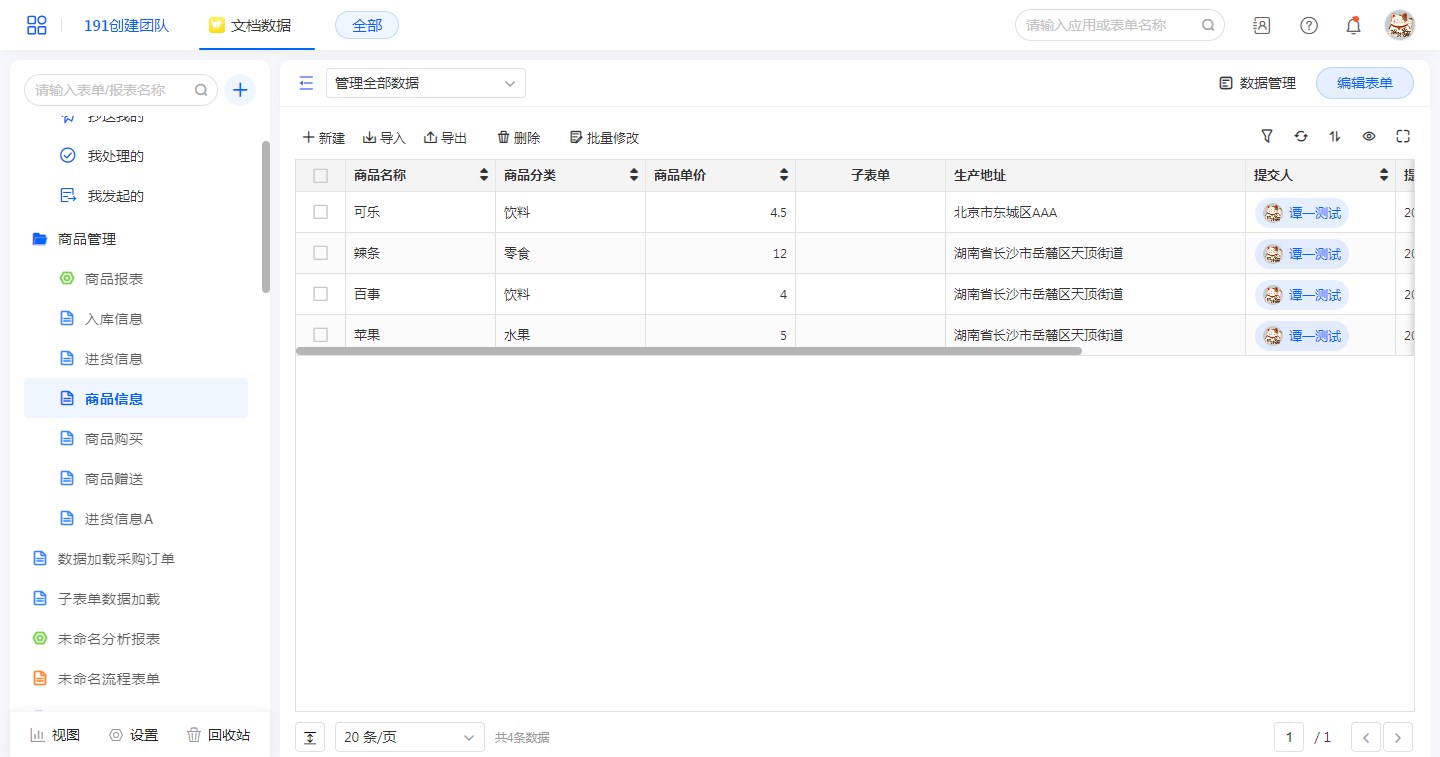This screenshot has height=757, width=1440.
Task: Open the sort order icon
Action: pos(1335,137)
